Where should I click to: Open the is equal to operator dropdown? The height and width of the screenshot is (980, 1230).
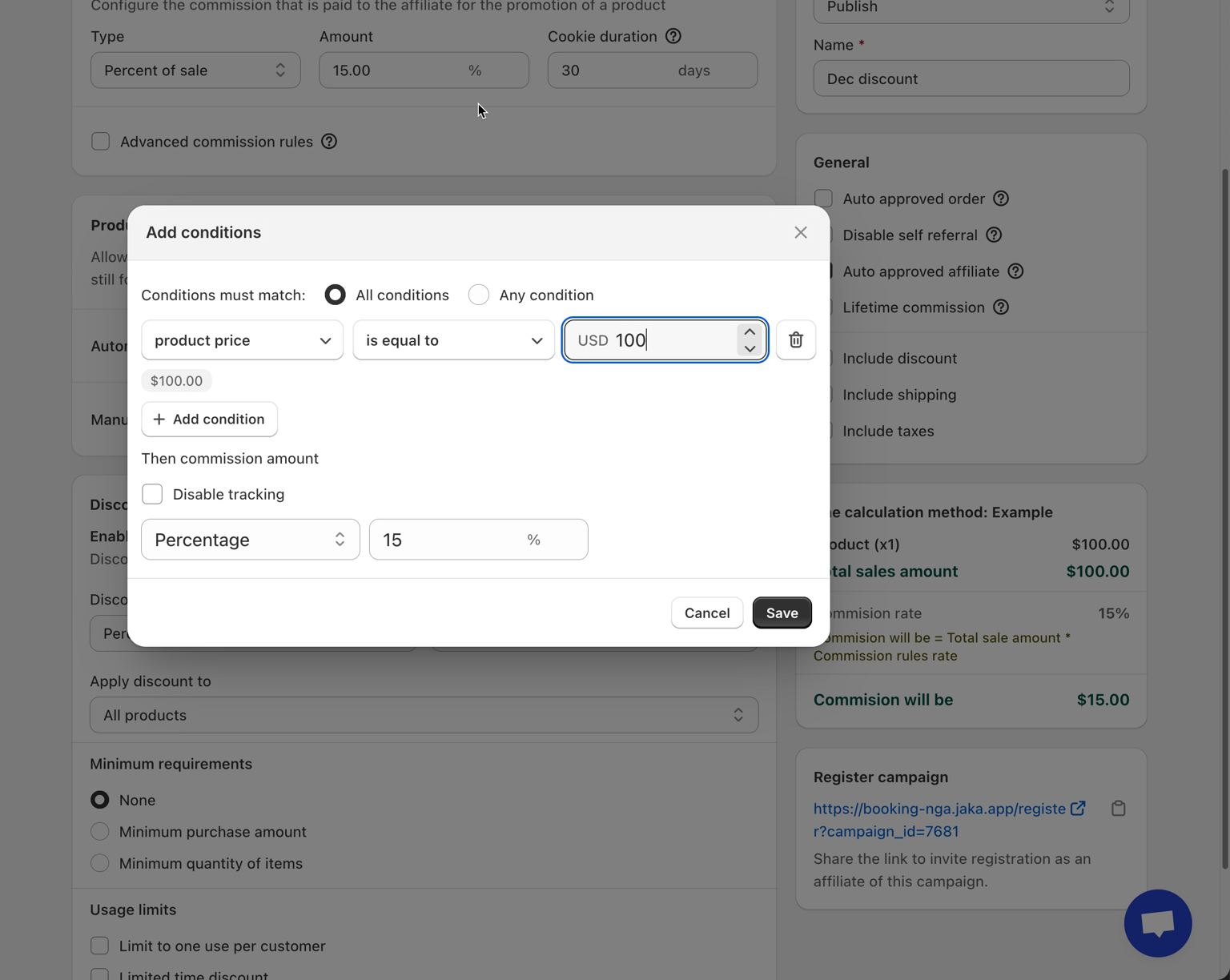453,340
